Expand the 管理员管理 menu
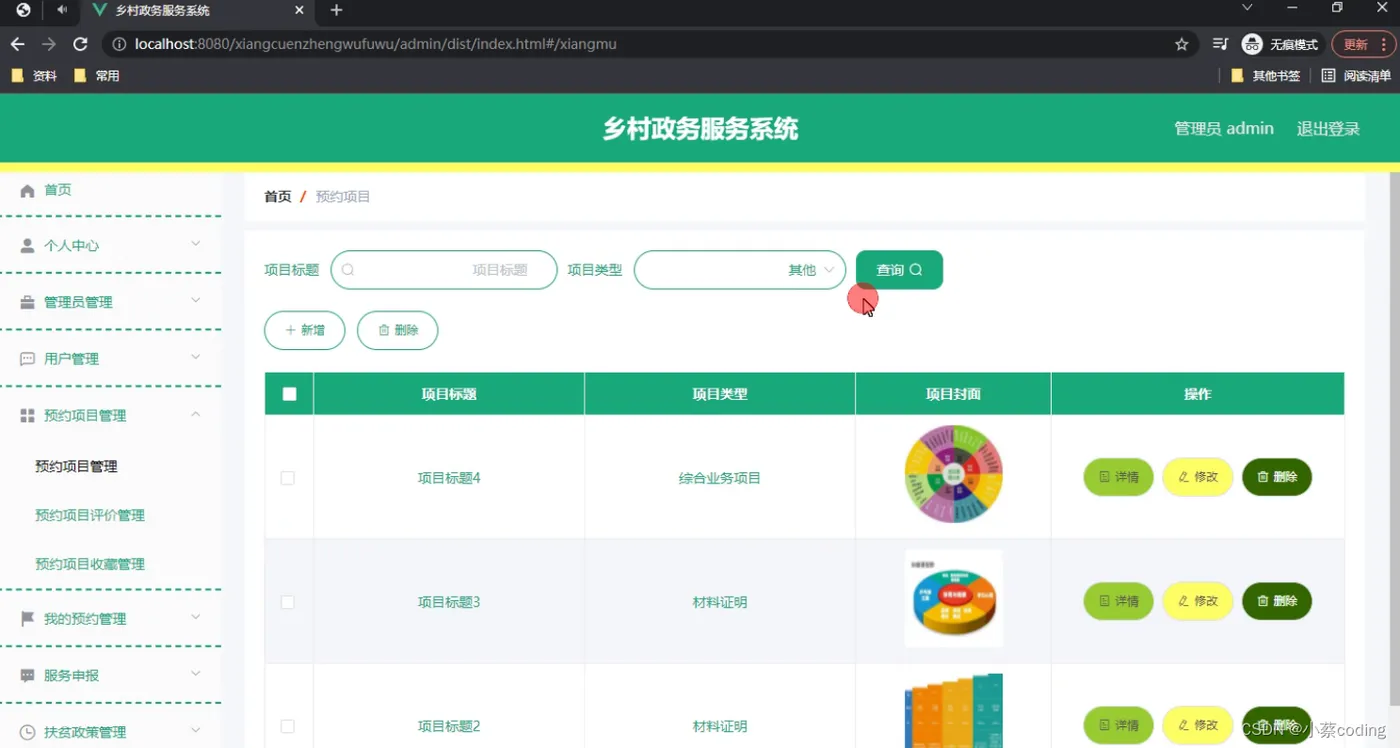 (x=195, y=301)
